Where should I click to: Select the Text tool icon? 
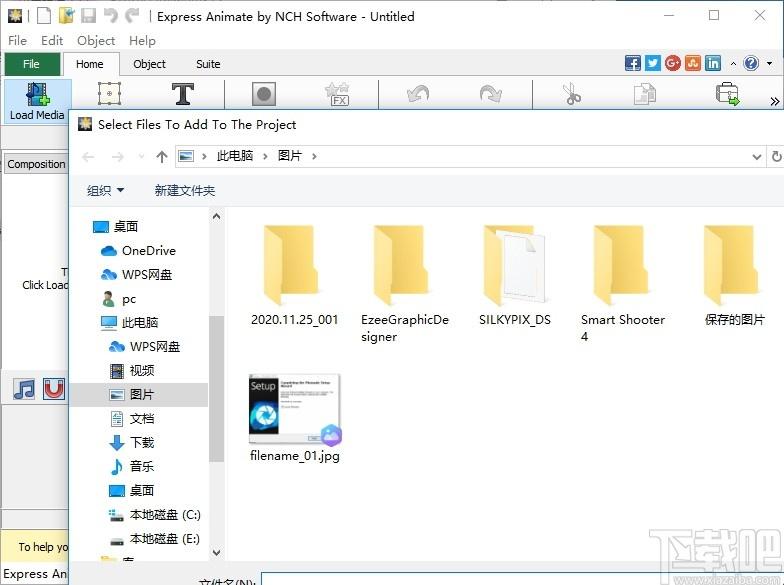(183, 94)
